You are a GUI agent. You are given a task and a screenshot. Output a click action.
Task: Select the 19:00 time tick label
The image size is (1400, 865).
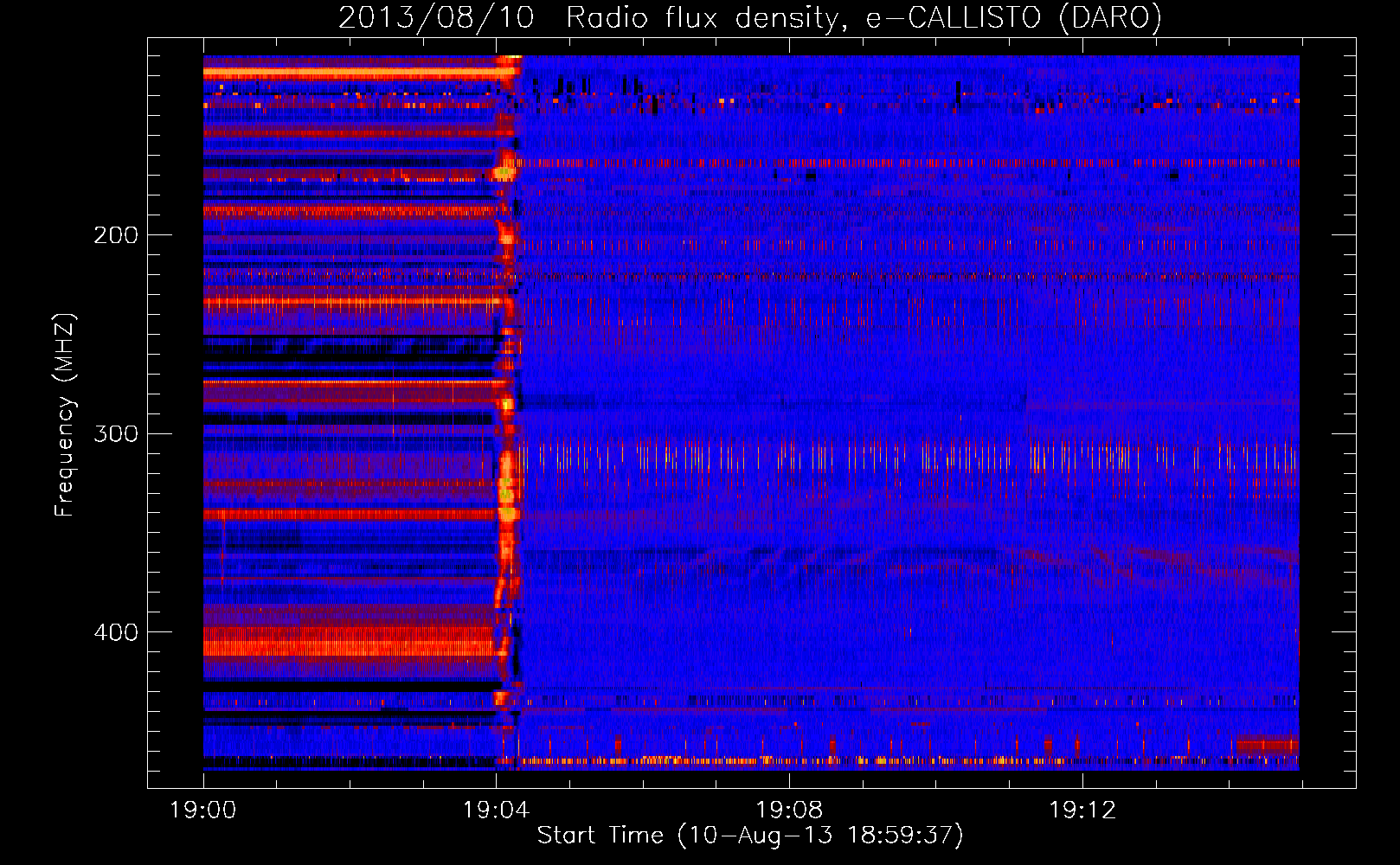pos(203,811)
